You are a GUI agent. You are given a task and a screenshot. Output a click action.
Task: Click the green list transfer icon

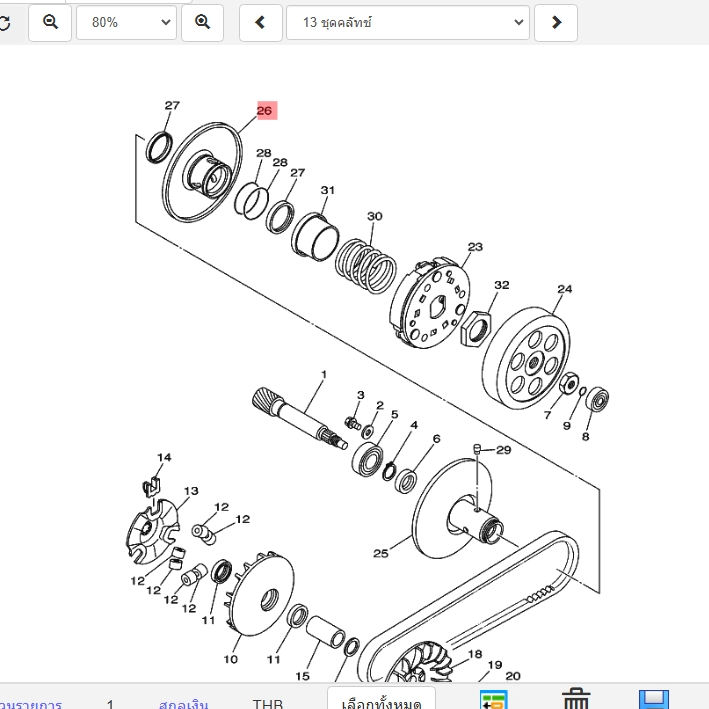(493, 700)
